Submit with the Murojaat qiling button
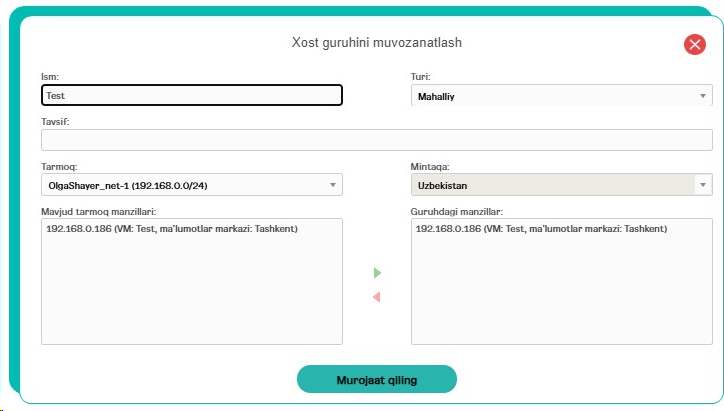 pos(377,380)
